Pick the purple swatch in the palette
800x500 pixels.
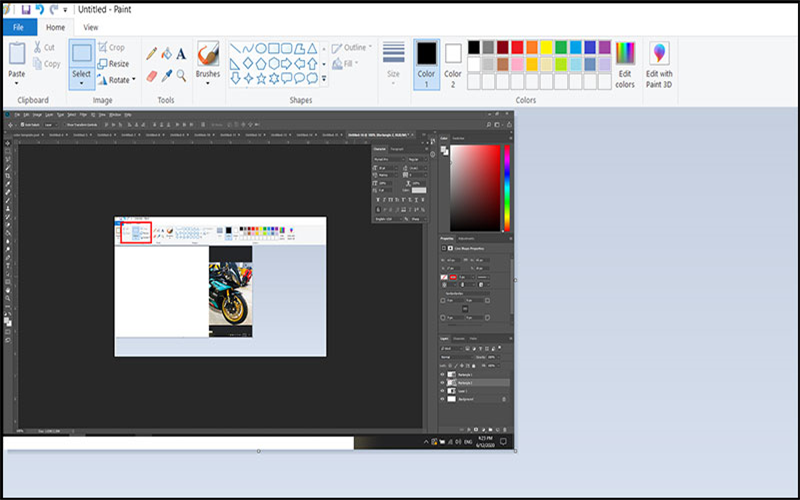(x=605, y=47)
